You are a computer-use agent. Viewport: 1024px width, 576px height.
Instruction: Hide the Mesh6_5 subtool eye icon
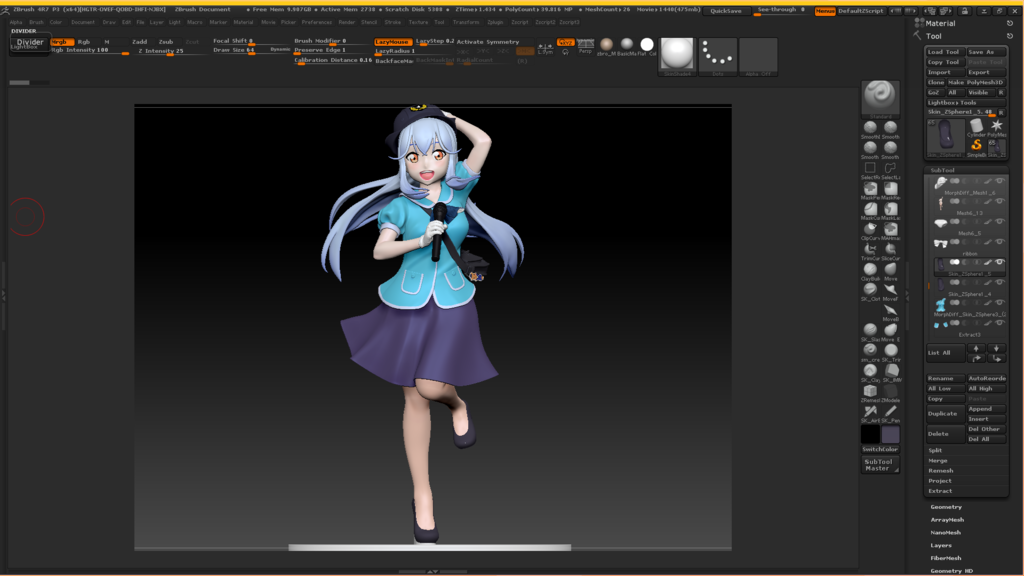(x=999, y=222)
